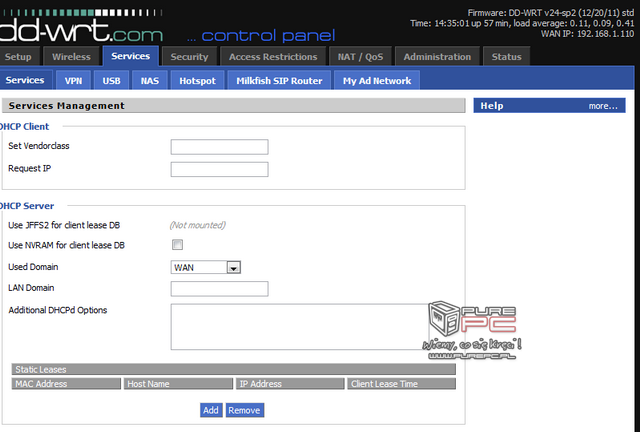Open the Wireless tab
Image resolution: width=640 pixels, height=432 pixels.
(x=71, y=57)
